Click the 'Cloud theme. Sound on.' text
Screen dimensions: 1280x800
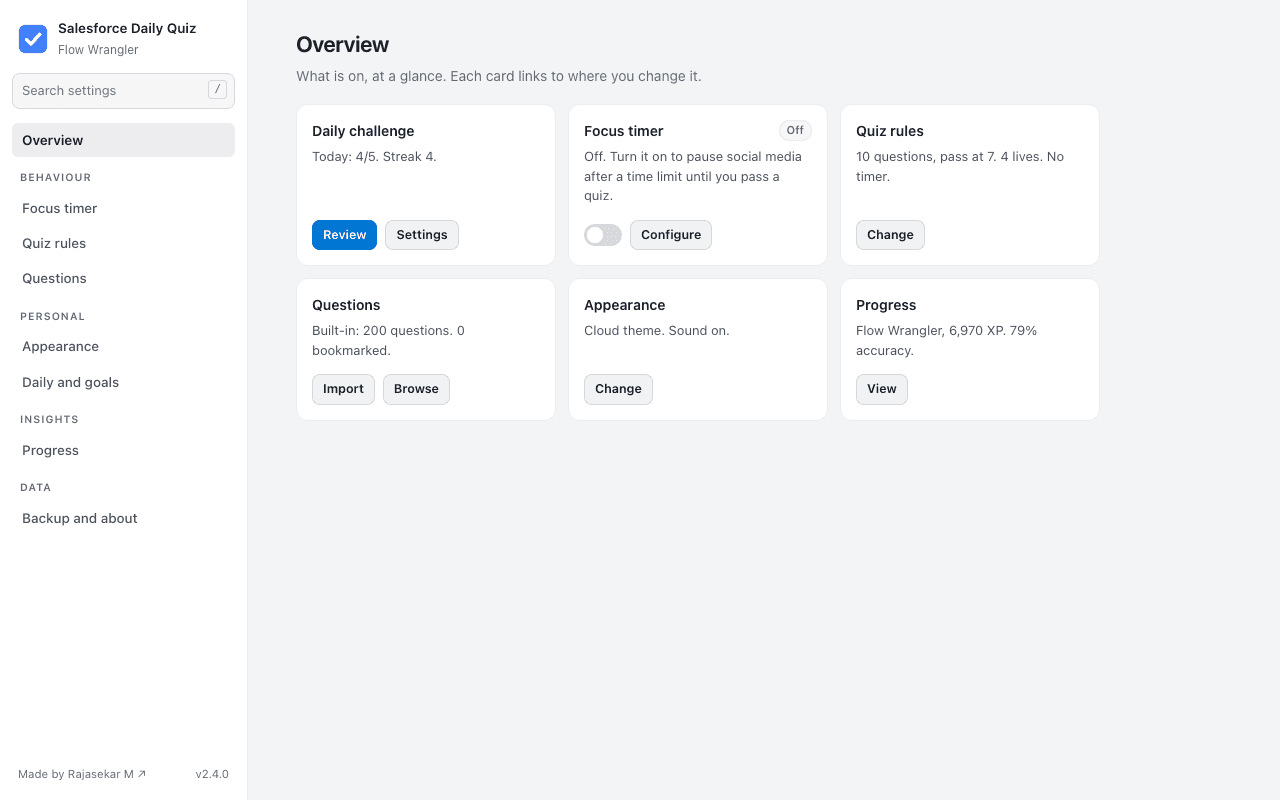click(x=657, y=331)
